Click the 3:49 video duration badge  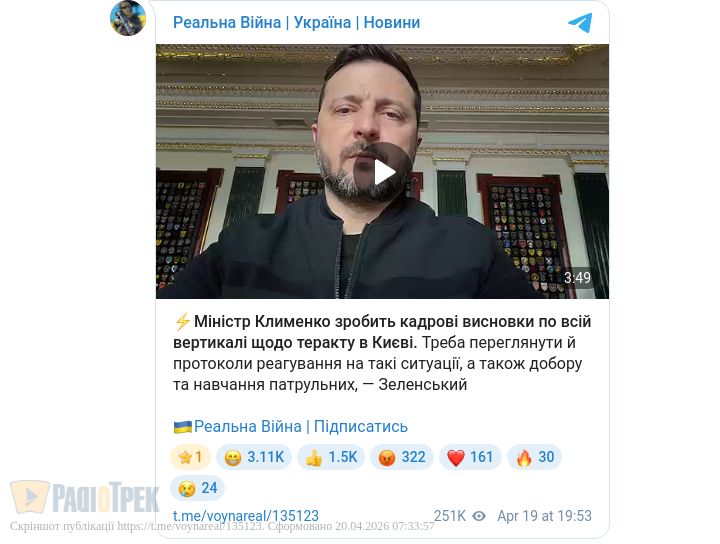coord(577,278)
